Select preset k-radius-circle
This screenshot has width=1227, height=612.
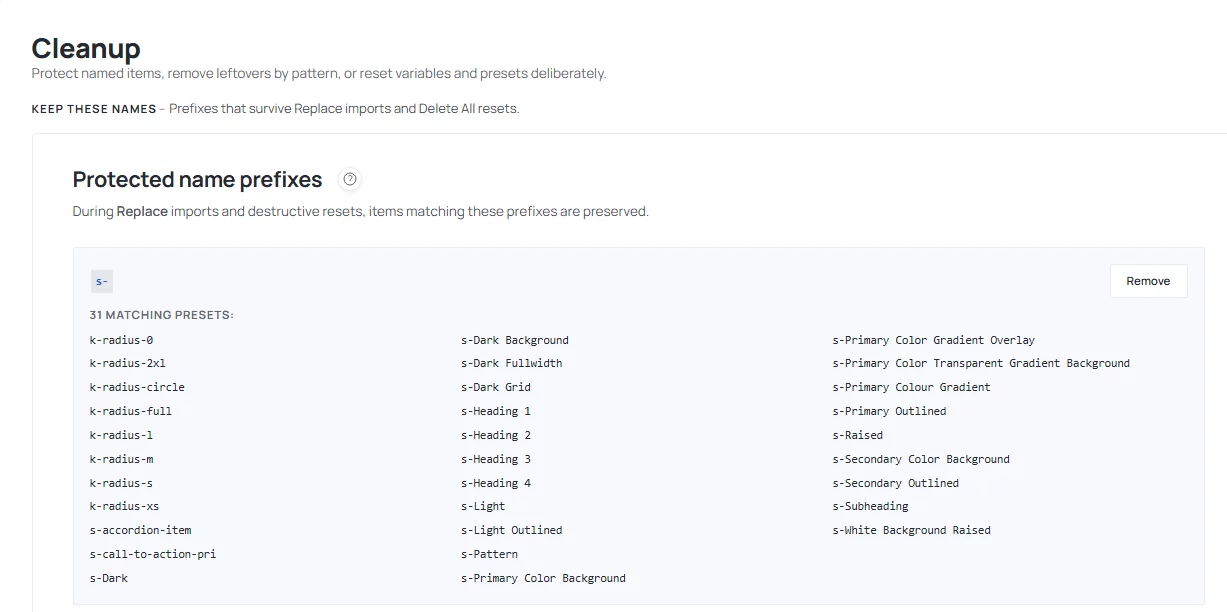coord(137,387)
